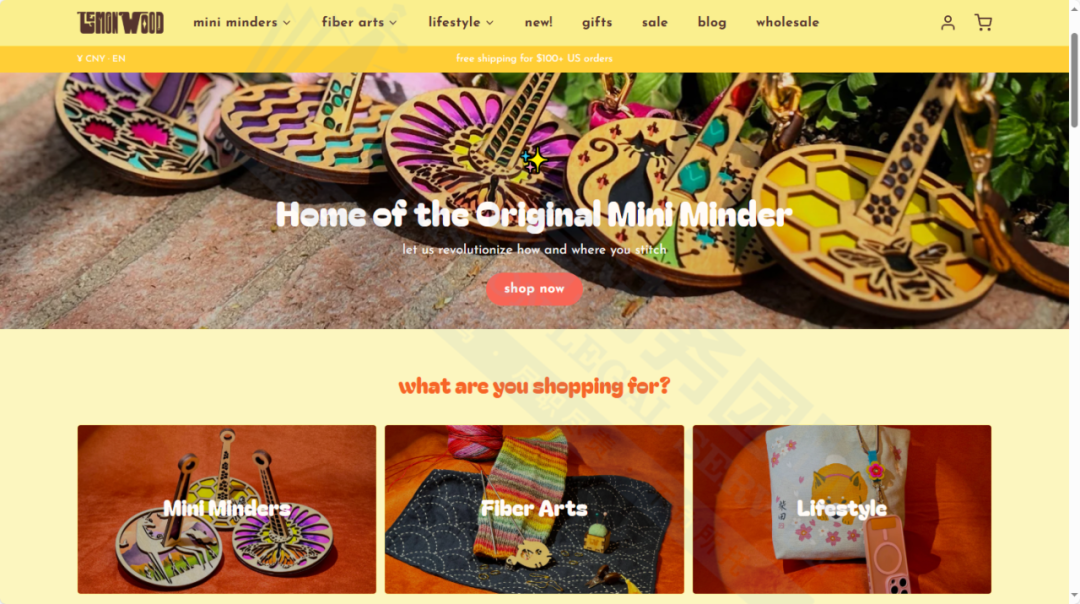This screenshot has height=604, width=1080.
Task: Click the scrollbar down arrow
Action: 1074,596
